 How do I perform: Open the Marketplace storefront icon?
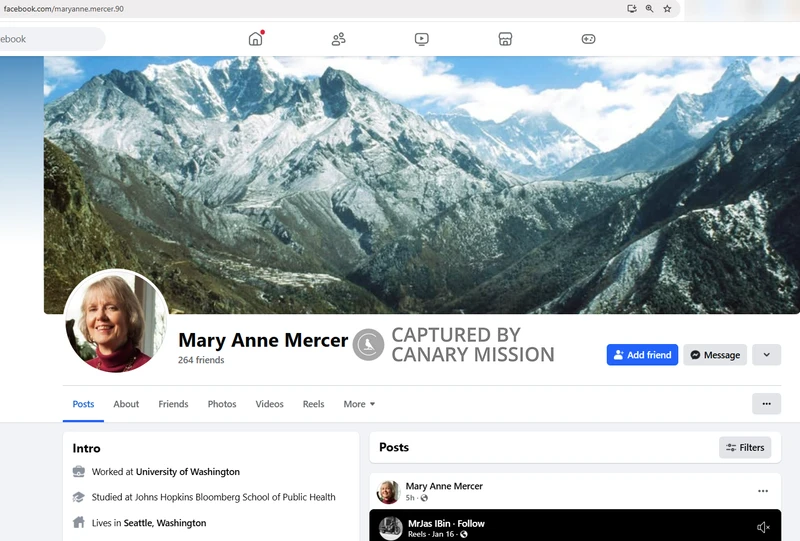505,39
